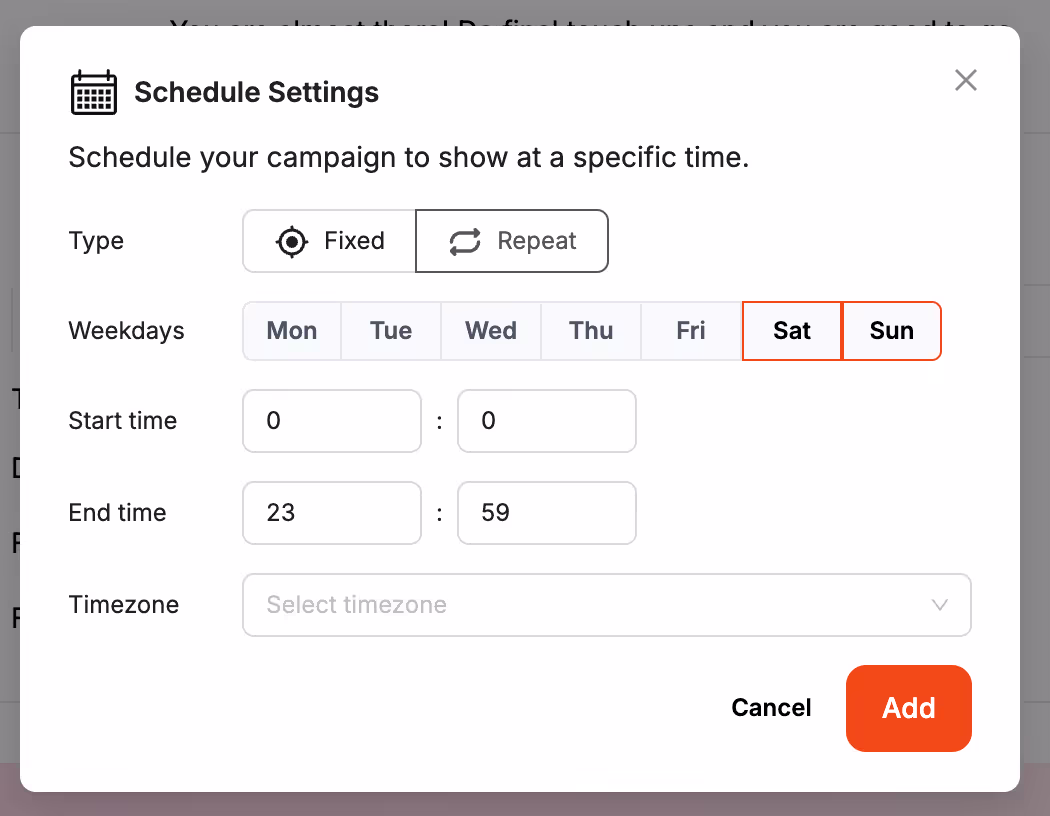1050x816 pixels.
Task: Toggle the Fri weekday button
Action: (691, 331)
